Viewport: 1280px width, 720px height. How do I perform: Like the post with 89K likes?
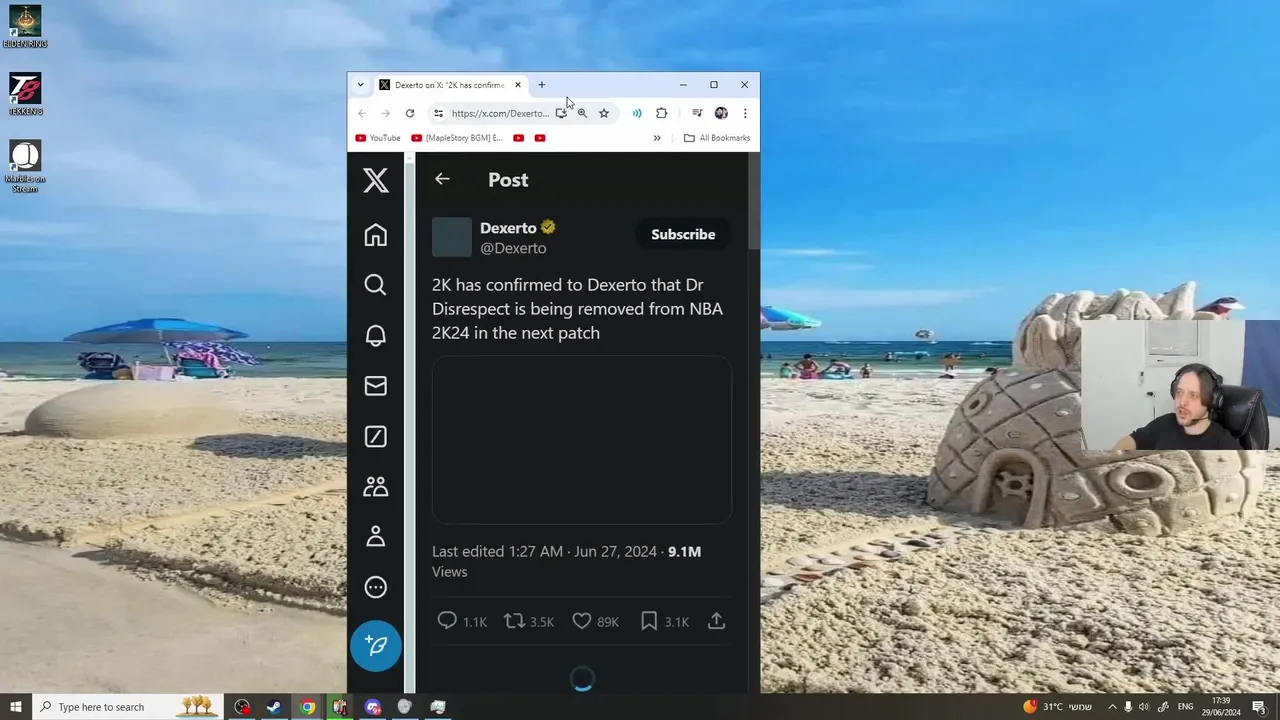595,621
